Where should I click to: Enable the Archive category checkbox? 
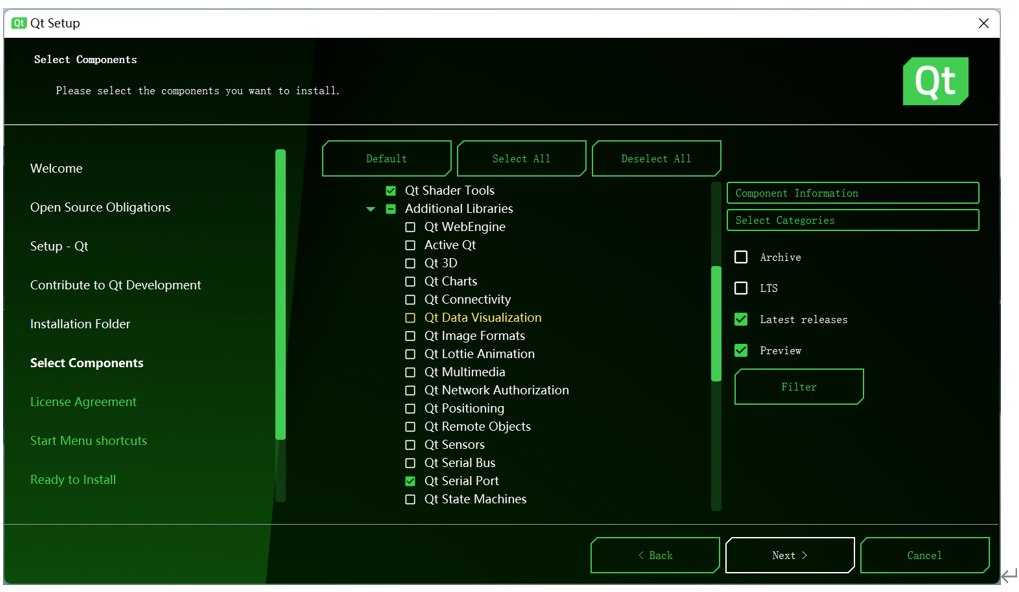(741, 257)
